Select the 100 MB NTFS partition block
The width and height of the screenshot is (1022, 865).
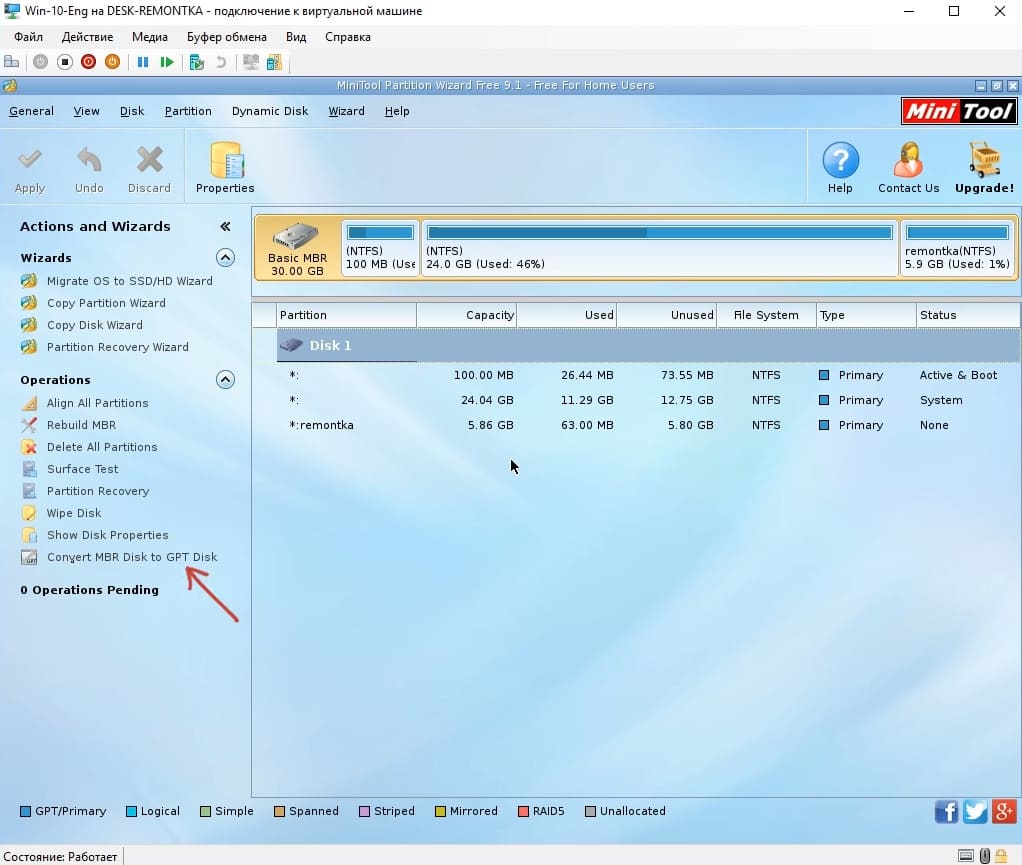[380, 249]
